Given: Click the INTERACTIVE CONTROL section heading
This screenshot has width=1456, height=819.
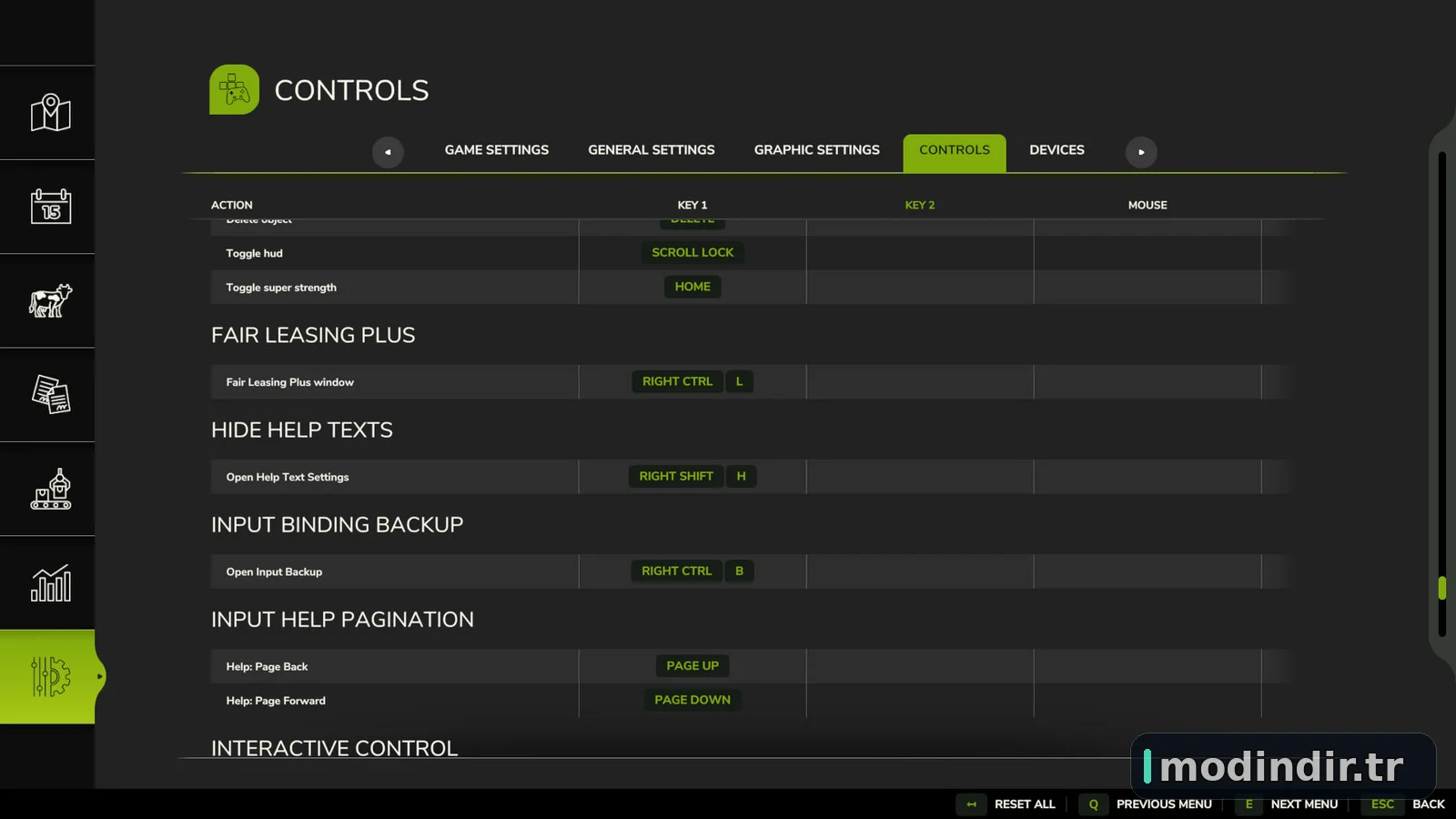Looking at the screenshot, I should tap(335, 748).
